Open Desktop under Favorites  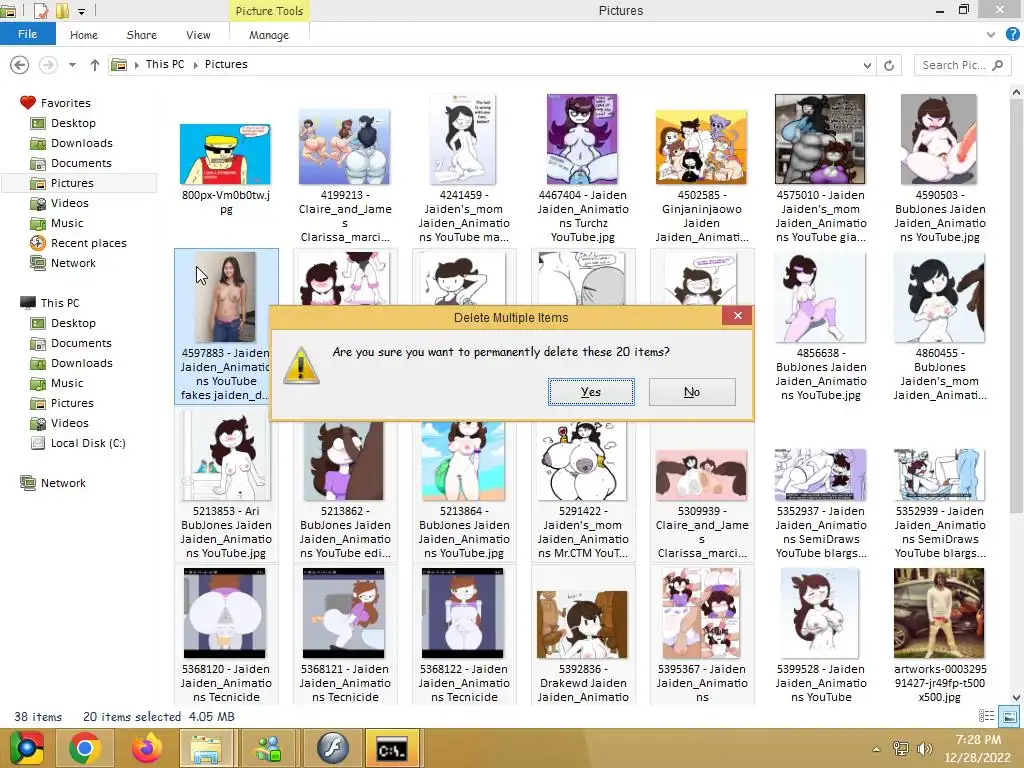tap(73, 123)
